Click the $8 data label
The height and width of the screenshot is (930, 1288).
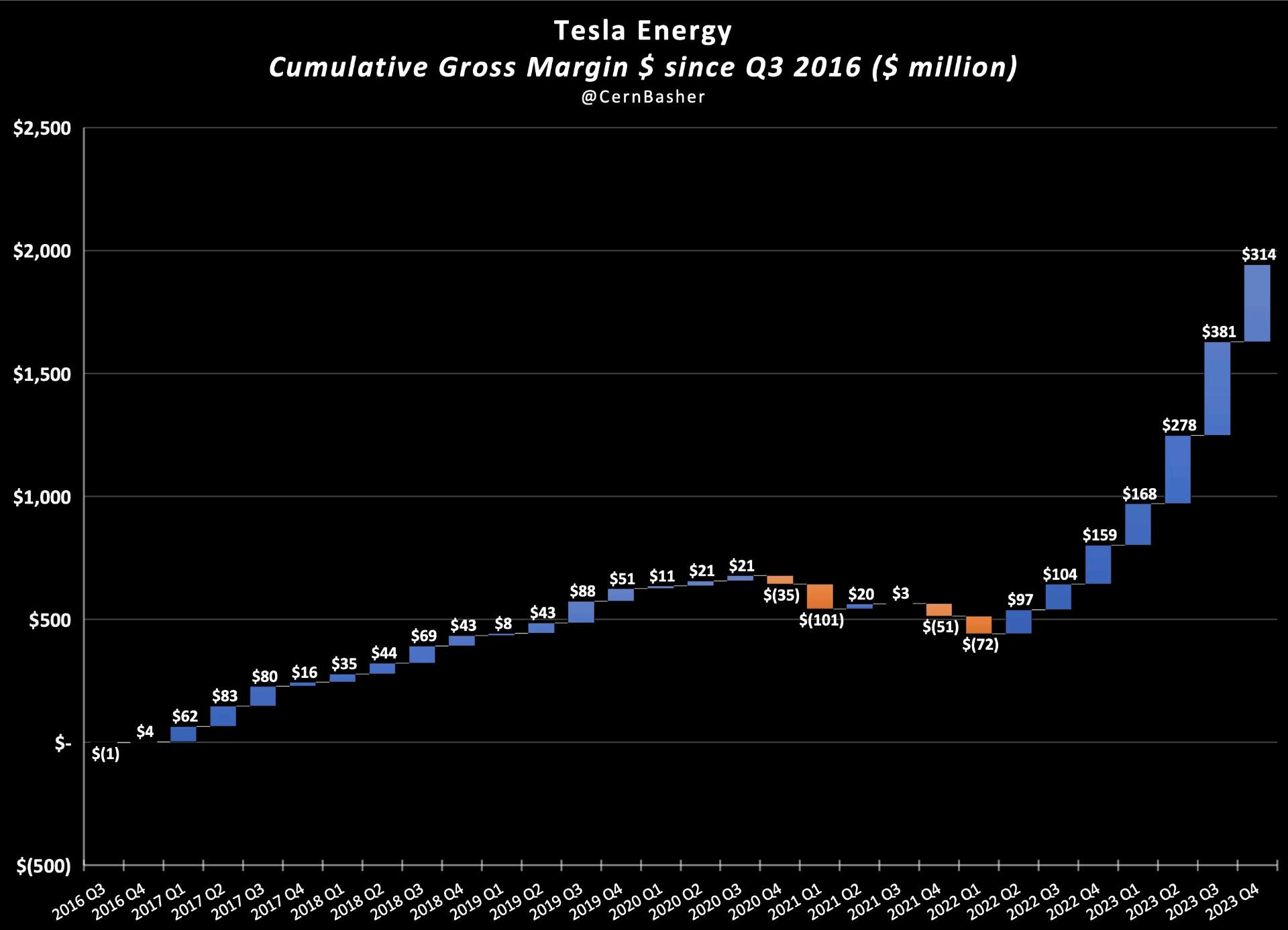pyautogui.click(x=503, y=624)
